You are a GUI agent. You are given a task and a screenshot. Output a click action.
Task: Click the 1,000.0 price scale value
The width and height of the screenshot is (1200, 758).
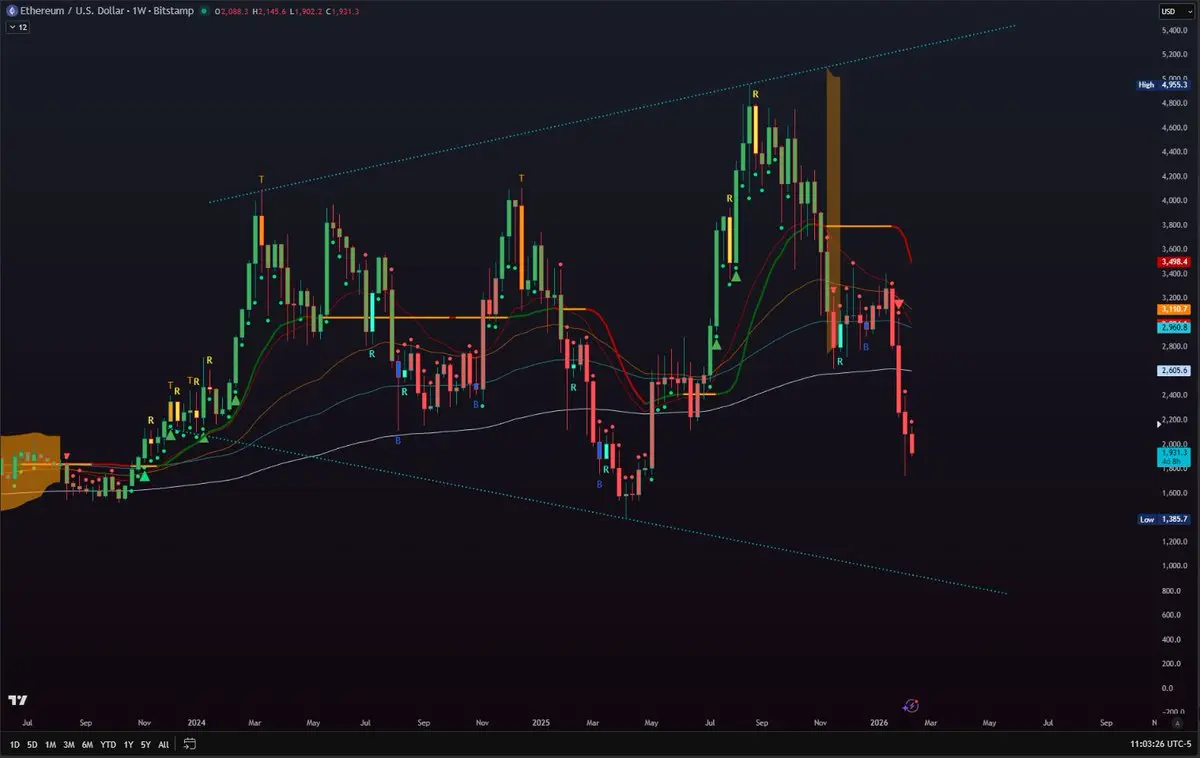coord(1174,566)
